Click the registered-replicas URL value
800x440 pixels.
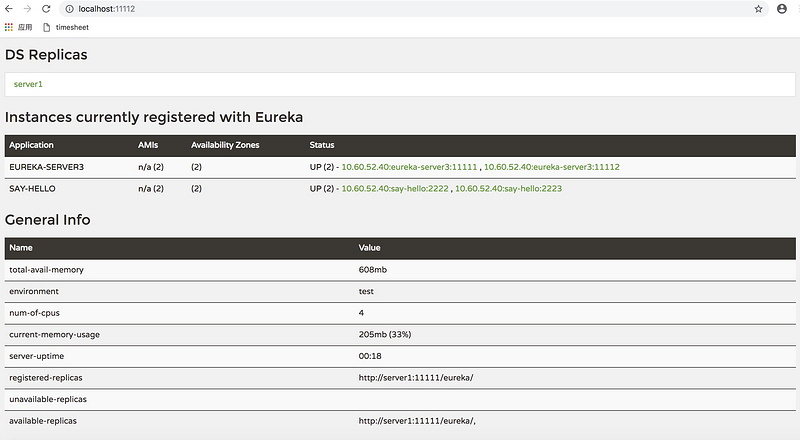tap(415, 377)
